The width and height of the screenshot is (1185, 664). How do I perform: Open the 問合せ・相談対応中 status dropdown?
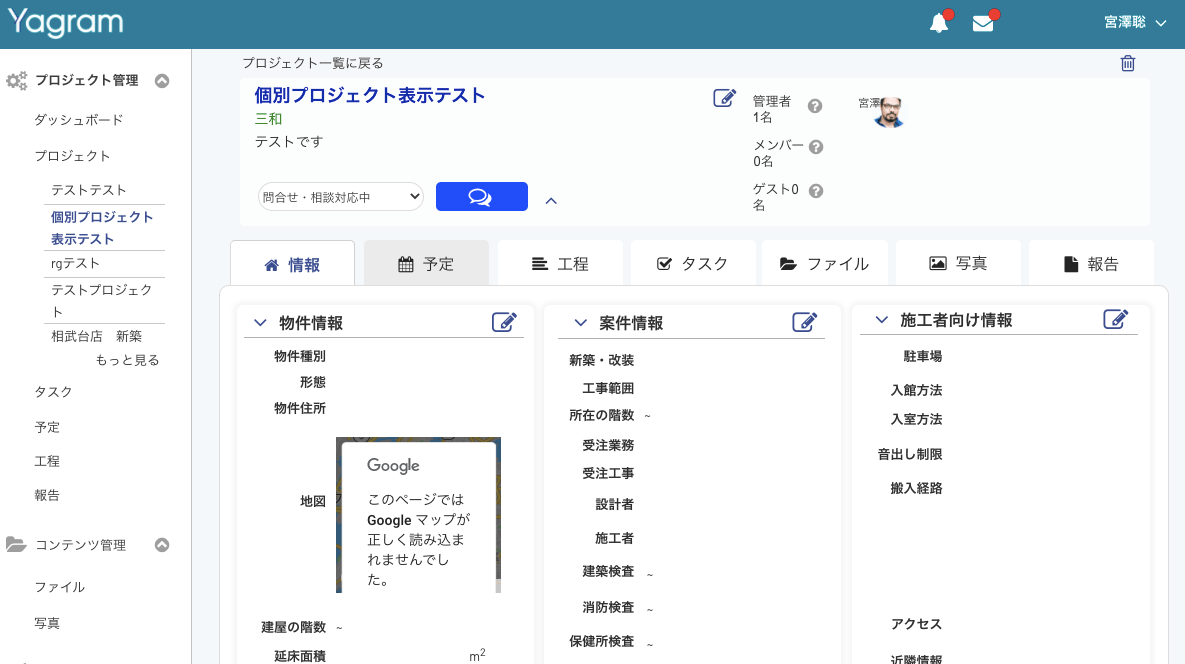(x=340, y=196)
